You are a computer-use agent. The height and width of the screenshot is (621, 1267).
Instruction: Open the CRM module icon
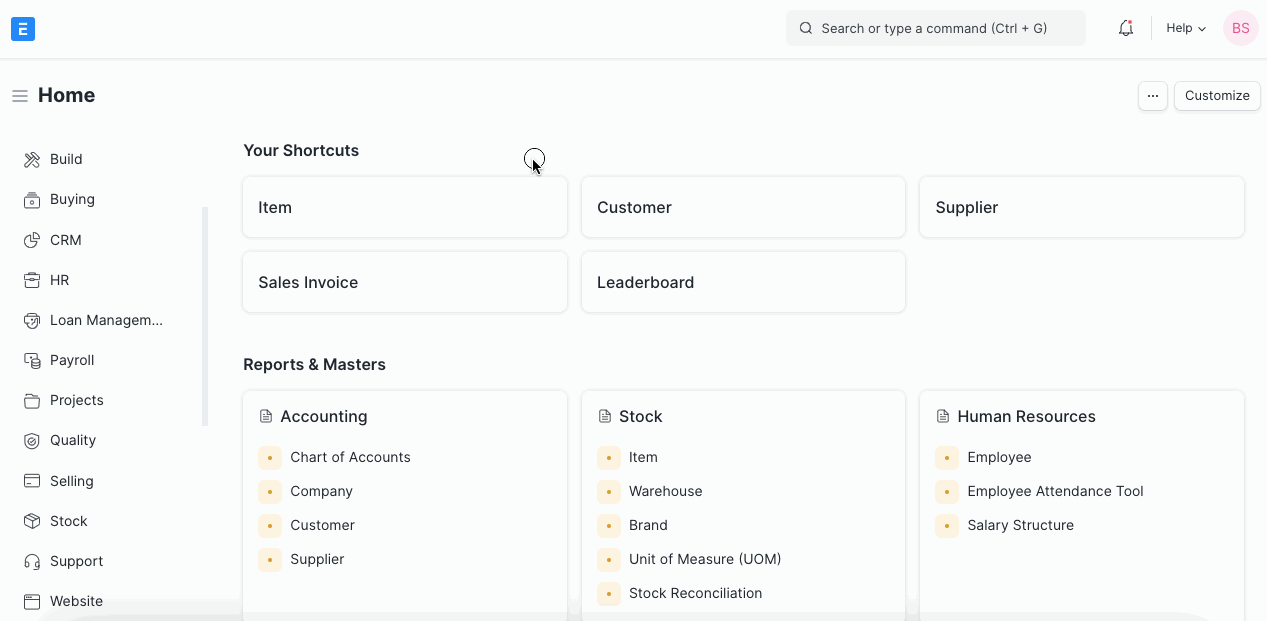(32, 240)
